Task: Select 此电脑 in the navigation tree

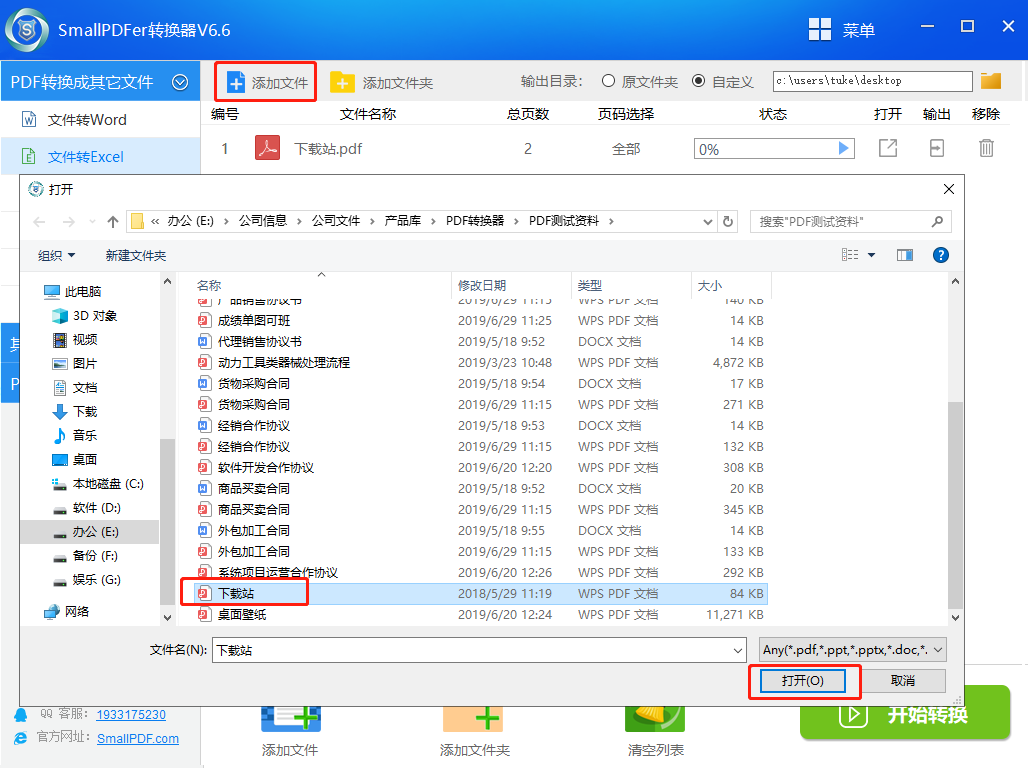Action: coord(83,292)
